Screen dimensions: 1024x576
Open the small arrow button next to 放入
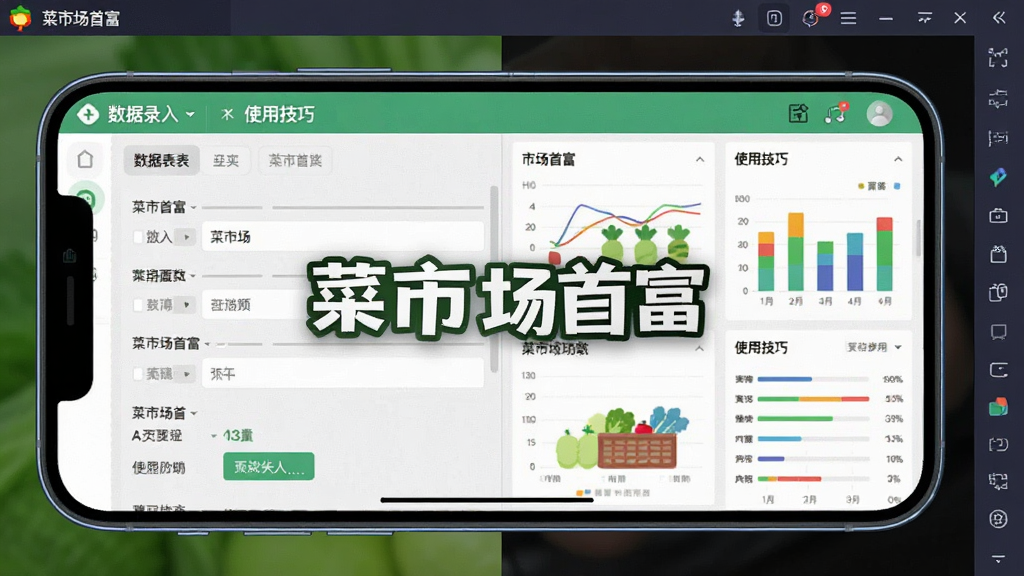pos(187,237)
